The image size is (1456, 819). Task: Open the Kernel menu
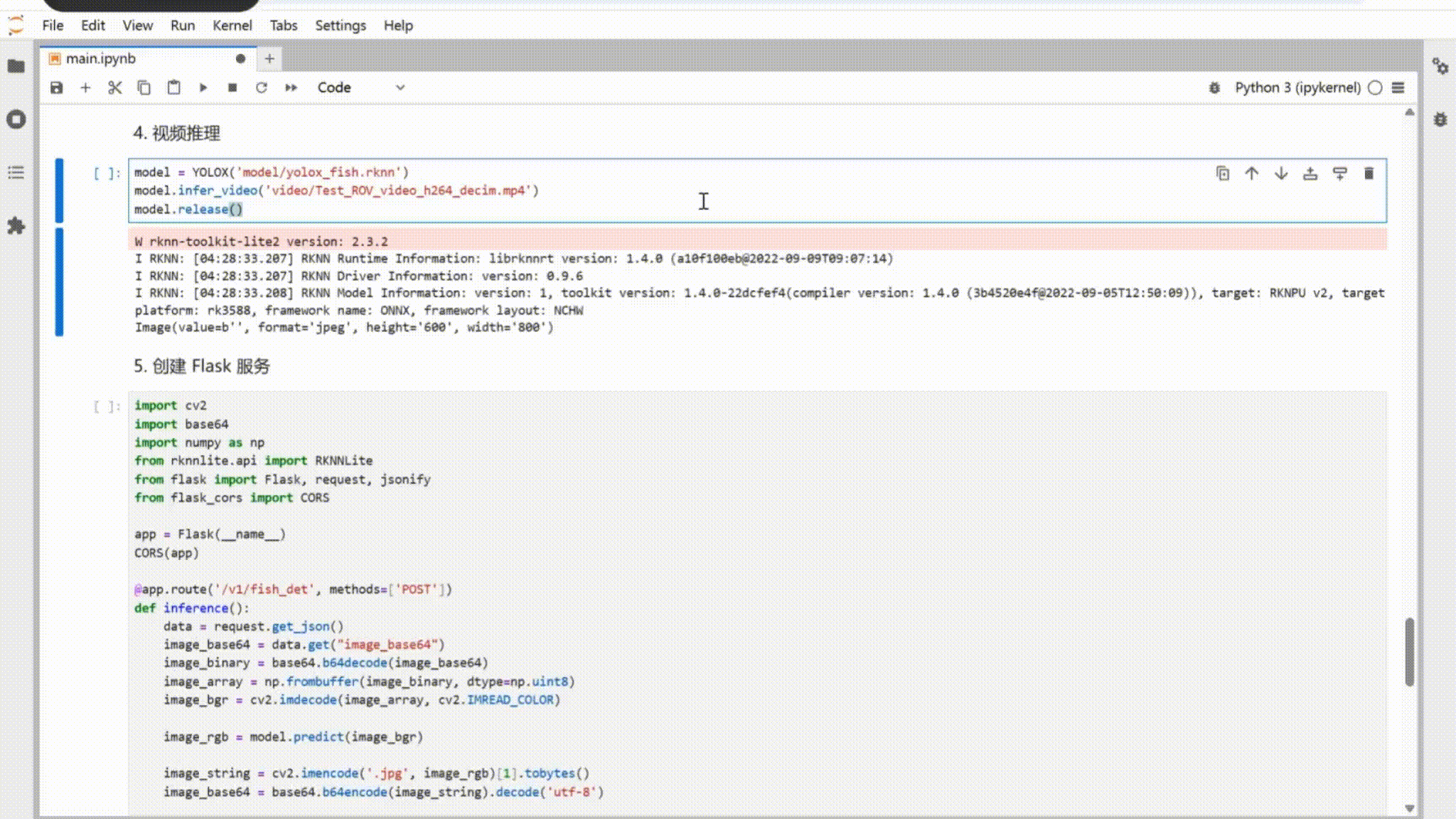(232, 26)
